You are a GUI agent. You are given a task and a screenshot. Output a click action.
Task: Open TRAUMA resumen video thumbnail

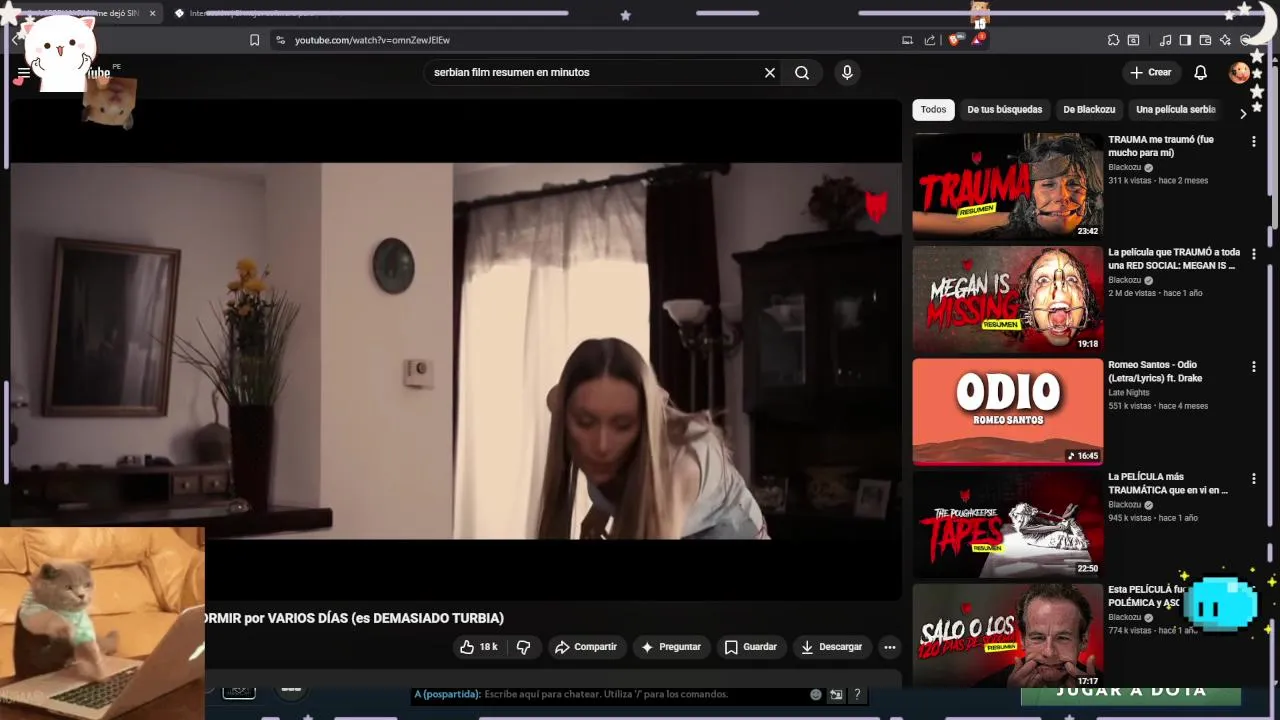[x=1007, y=186]
